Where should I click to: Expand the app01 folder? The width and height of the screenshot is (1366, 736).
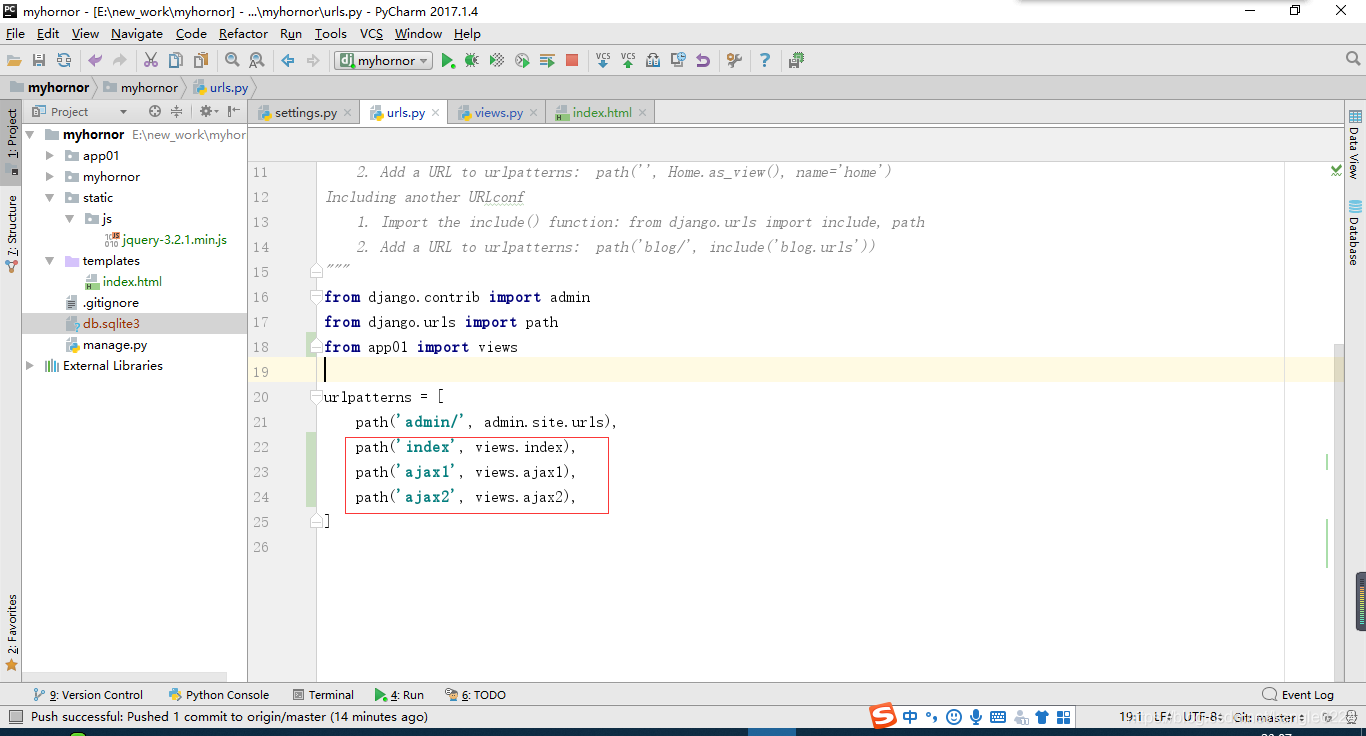coord(50,156)
